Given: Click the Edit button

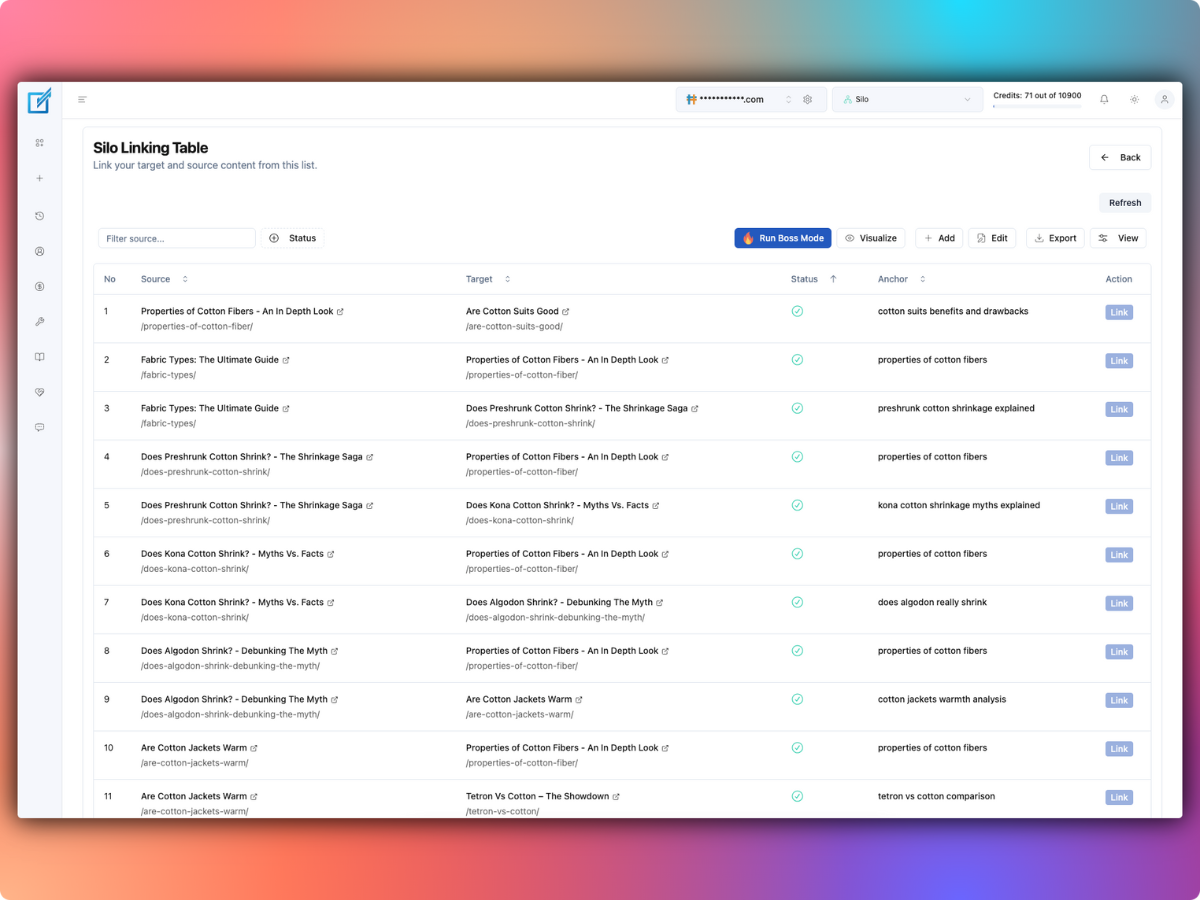Looking at the screenshot, I should pos(992,238).
